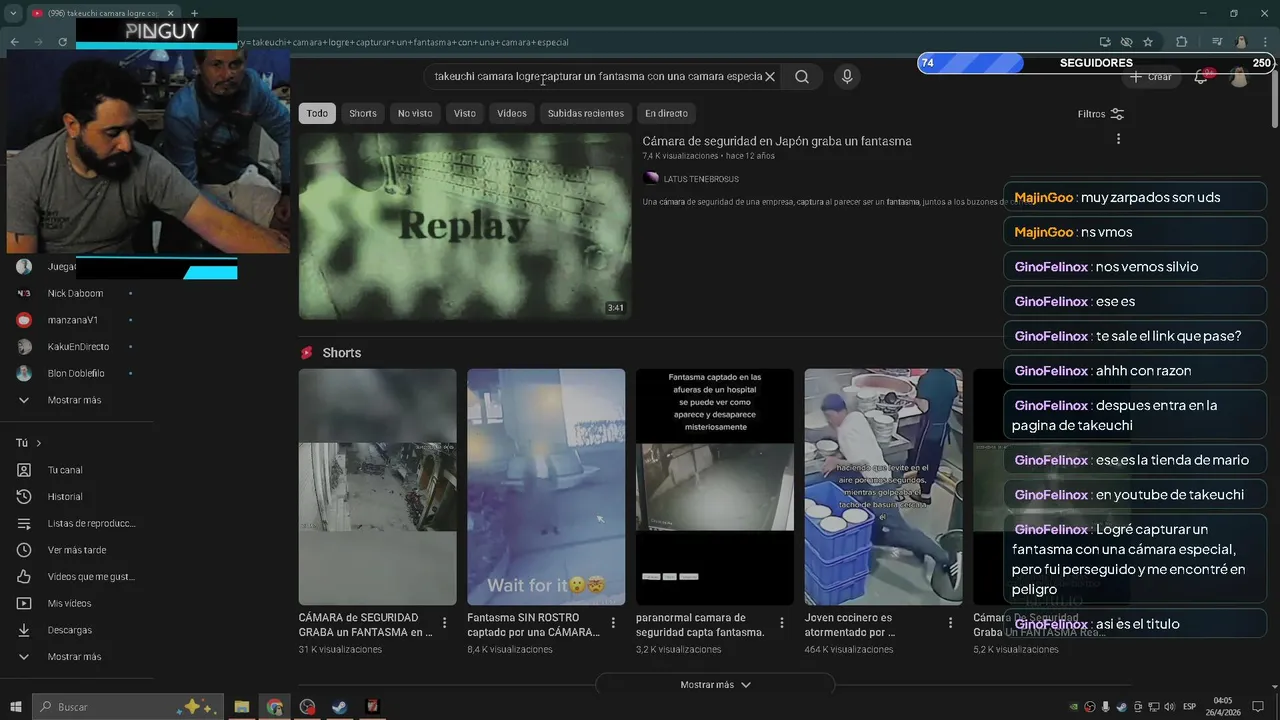Select the Subidas recientes filter chip

pyautogui.click(x=586, y=113)
